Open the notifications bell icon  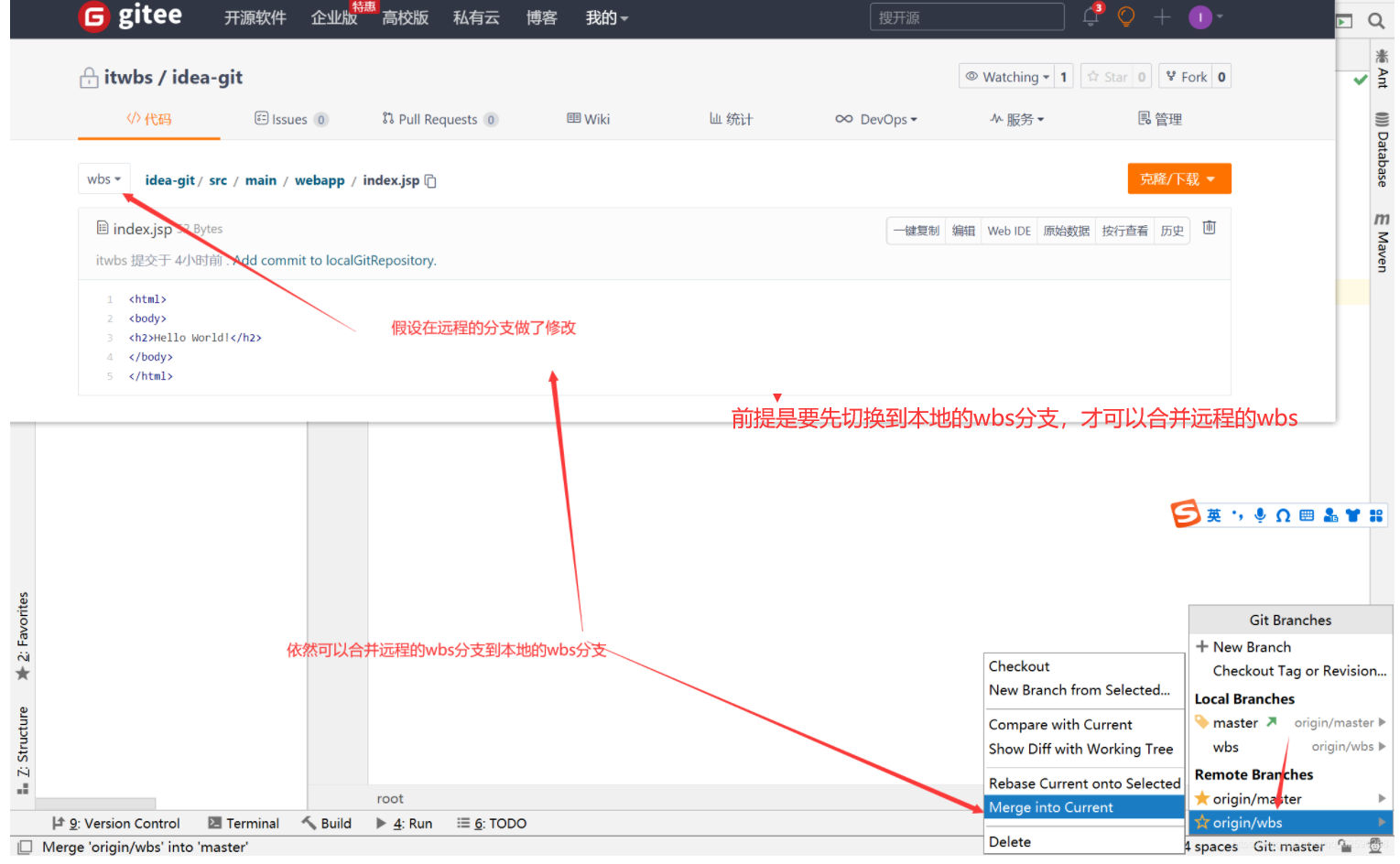click(x=1091, y=16)
